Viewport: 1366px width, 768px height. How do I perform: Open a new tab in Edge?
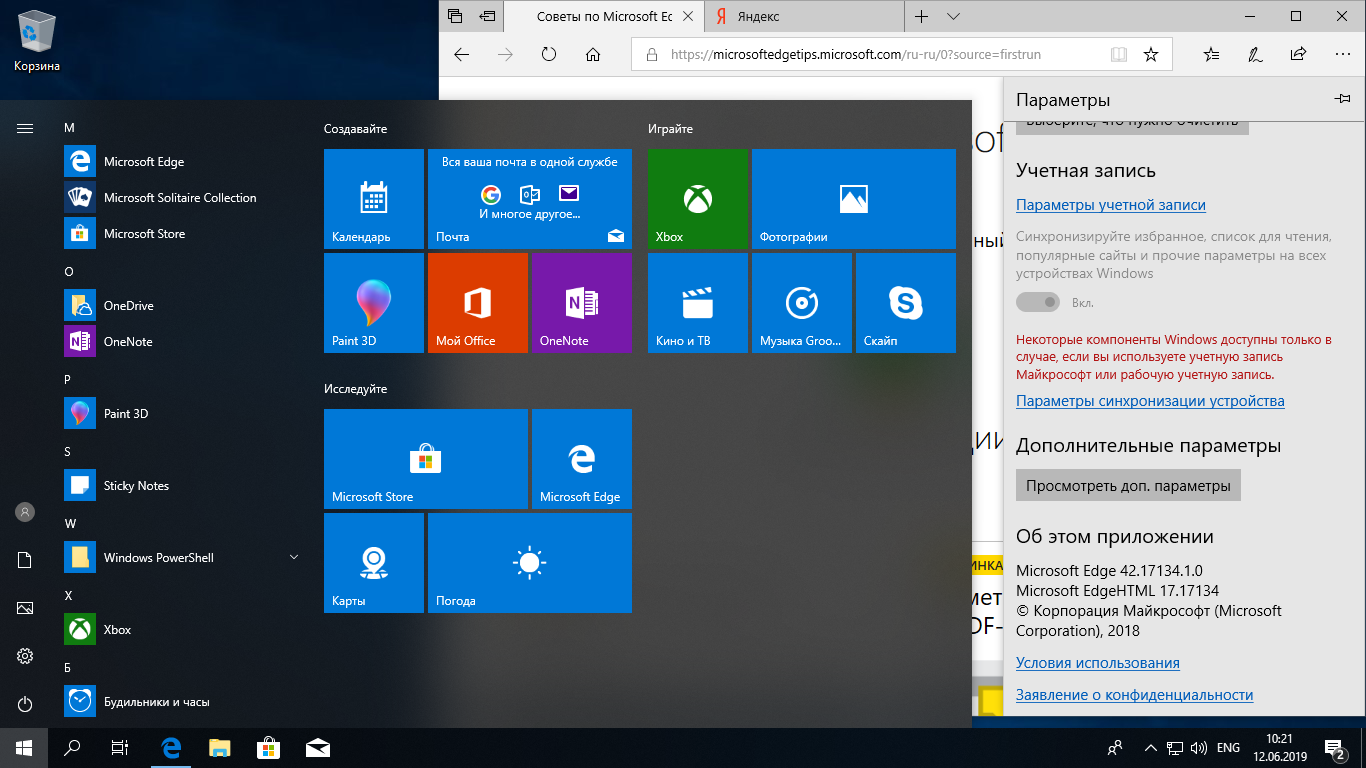[x=922, y=17]
